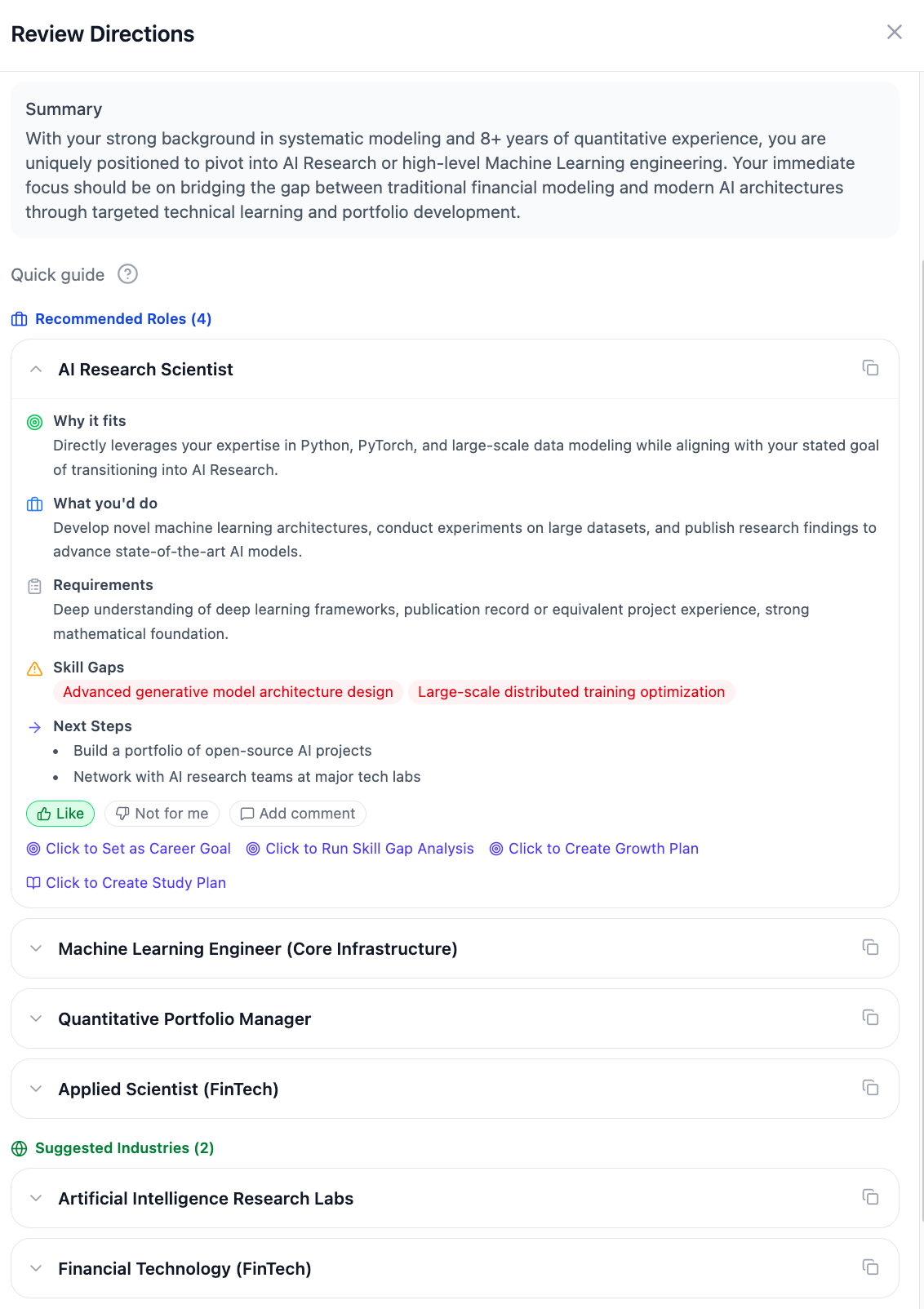Copy the Applied Scientist (FinTech) card
Image resolution: width=924 pixels, height=1309 pixels.
coord(870,1087)
